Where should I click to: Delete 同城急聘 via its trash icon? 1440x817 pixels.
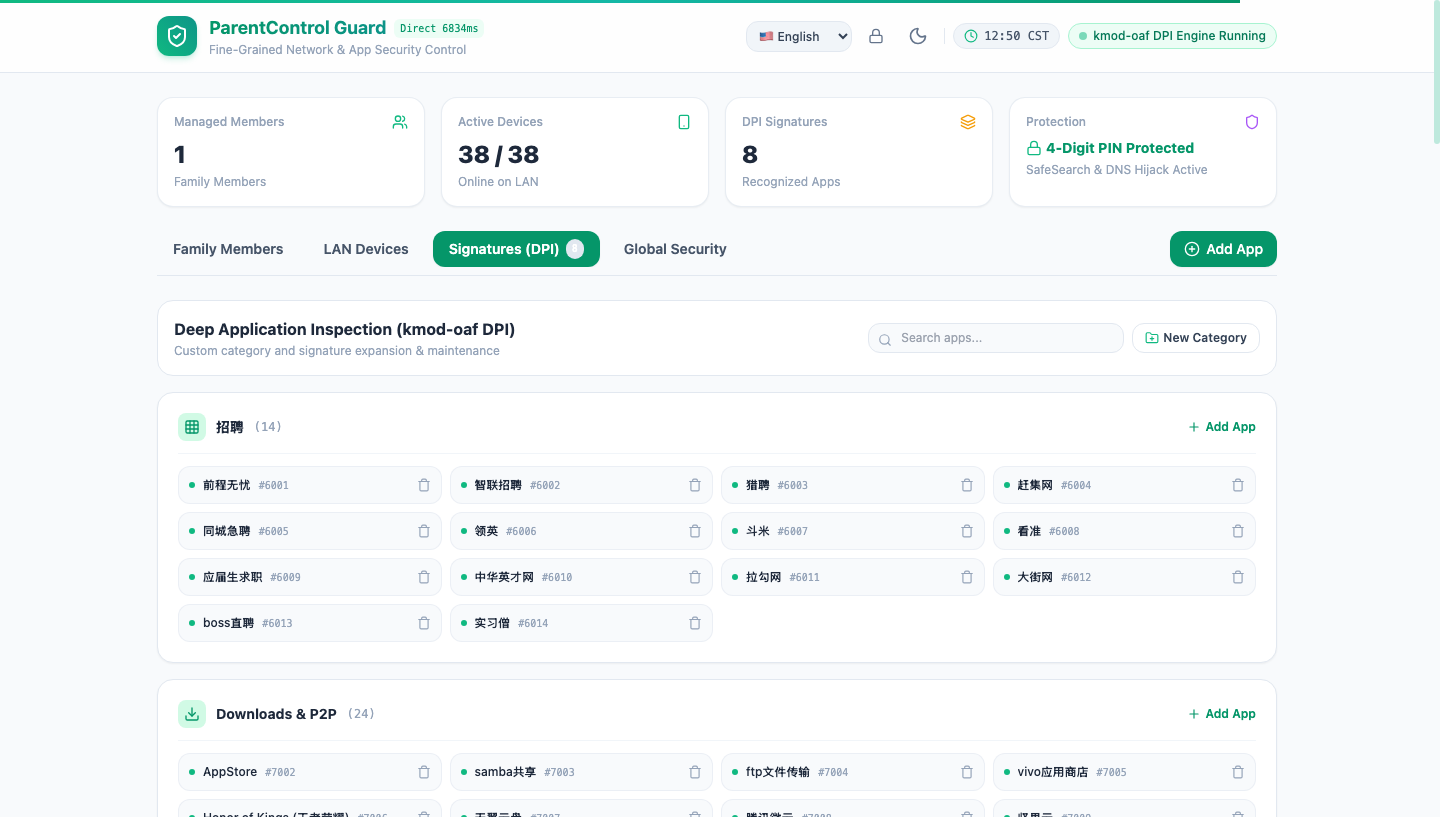coord(424,531)
